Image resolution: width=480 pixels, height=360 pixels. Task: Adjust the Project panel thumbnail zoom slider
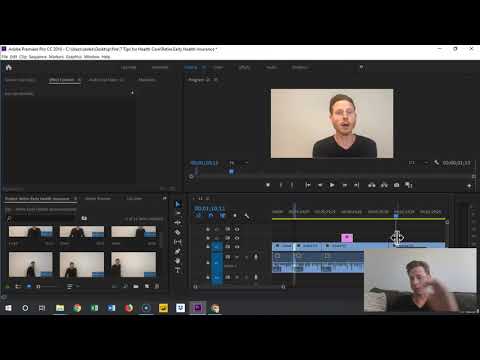click(x=47, y=286)
